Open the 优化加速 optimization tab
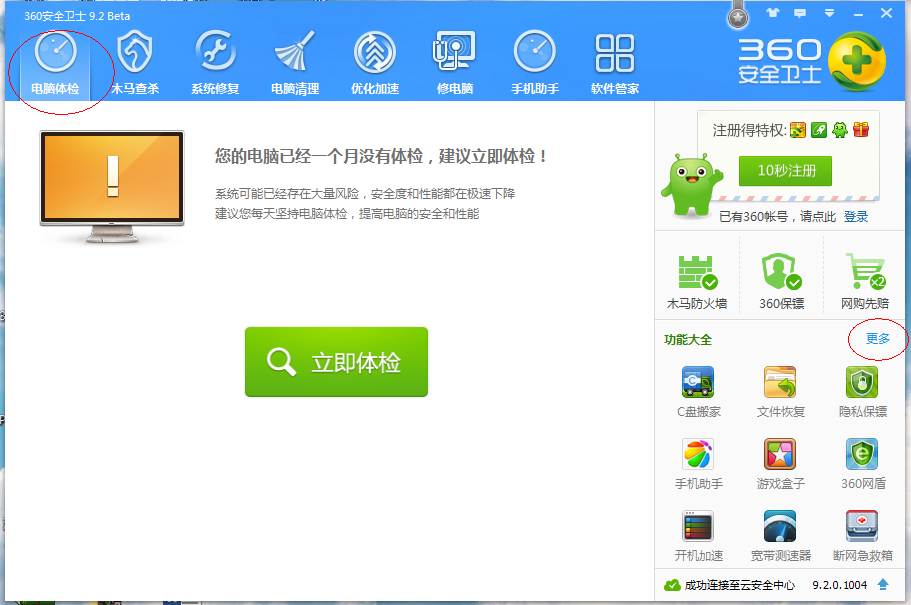911x605 pixels. coord(375,63)
